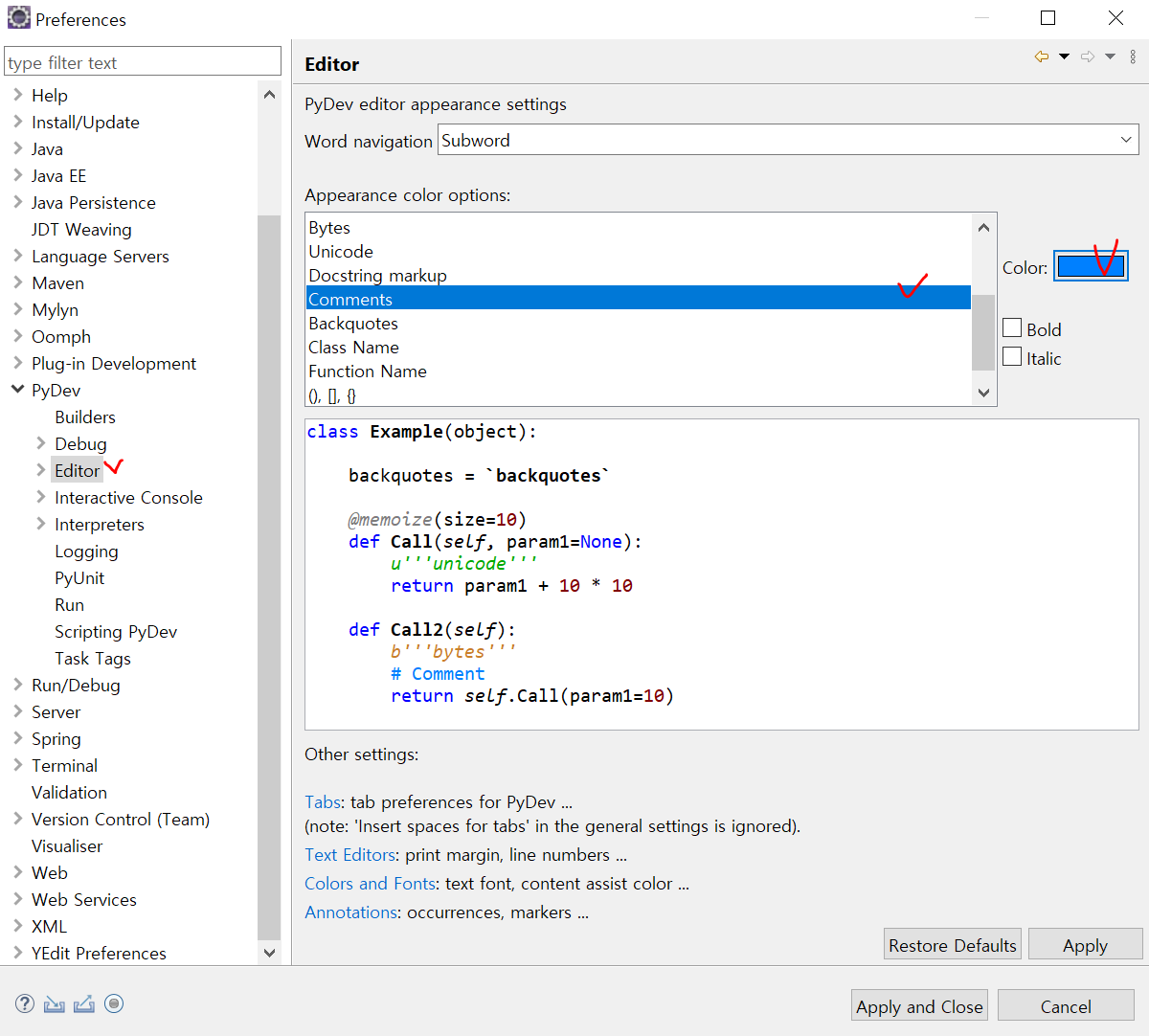
Task: Select YEdit Preferences tree item
Action: 99,953
